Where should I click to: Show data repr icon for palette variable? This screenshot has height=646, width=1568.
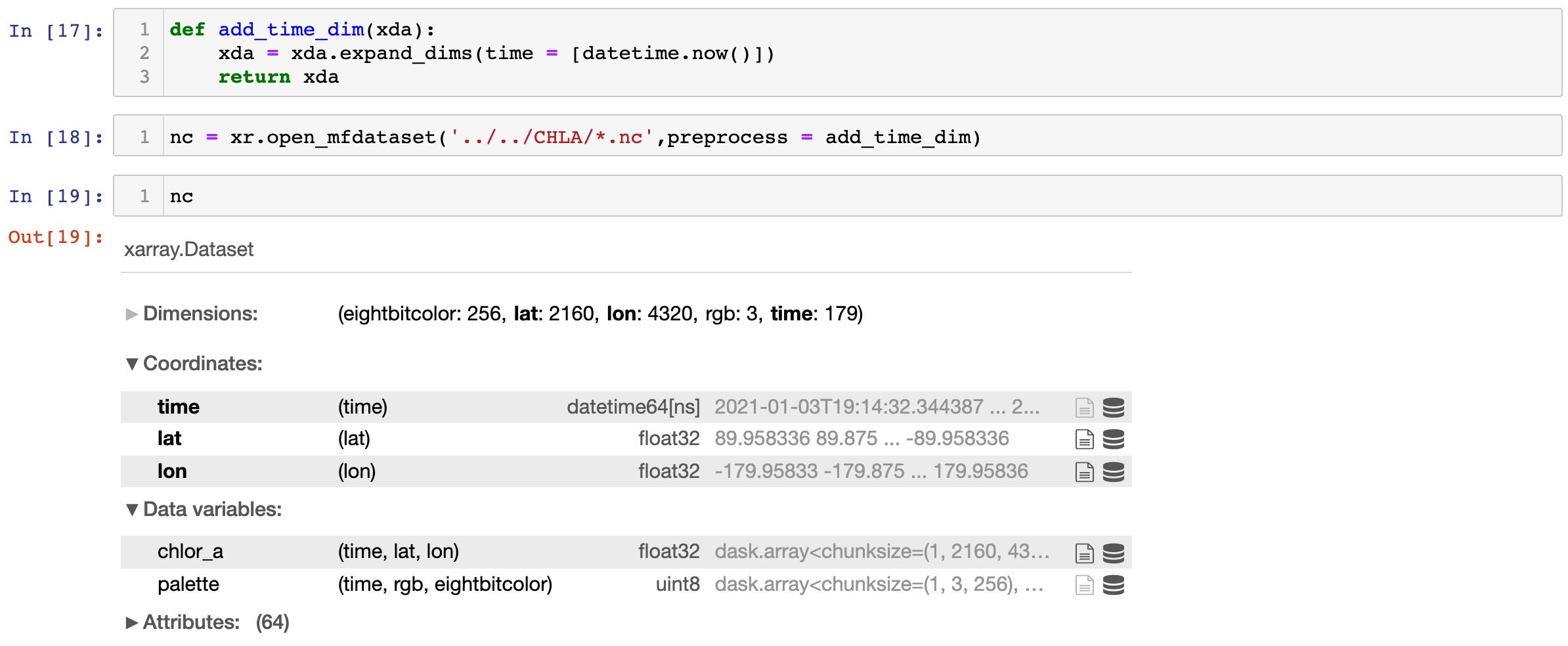pos(1113,585)
